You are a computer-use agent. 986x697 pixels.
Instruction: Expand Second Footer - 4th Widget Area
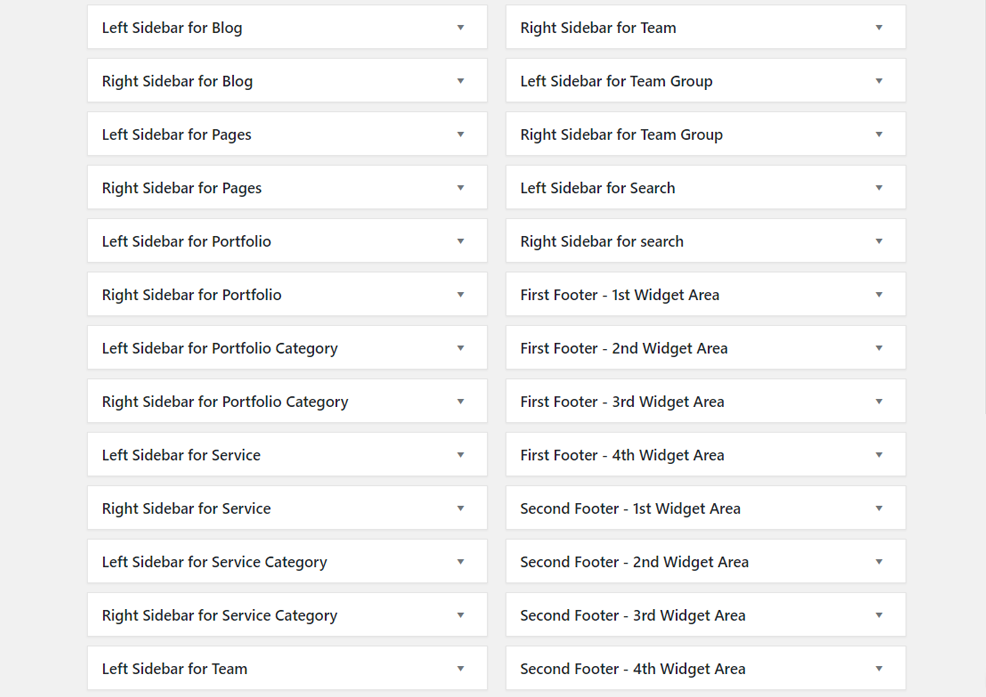coord(879,669)
